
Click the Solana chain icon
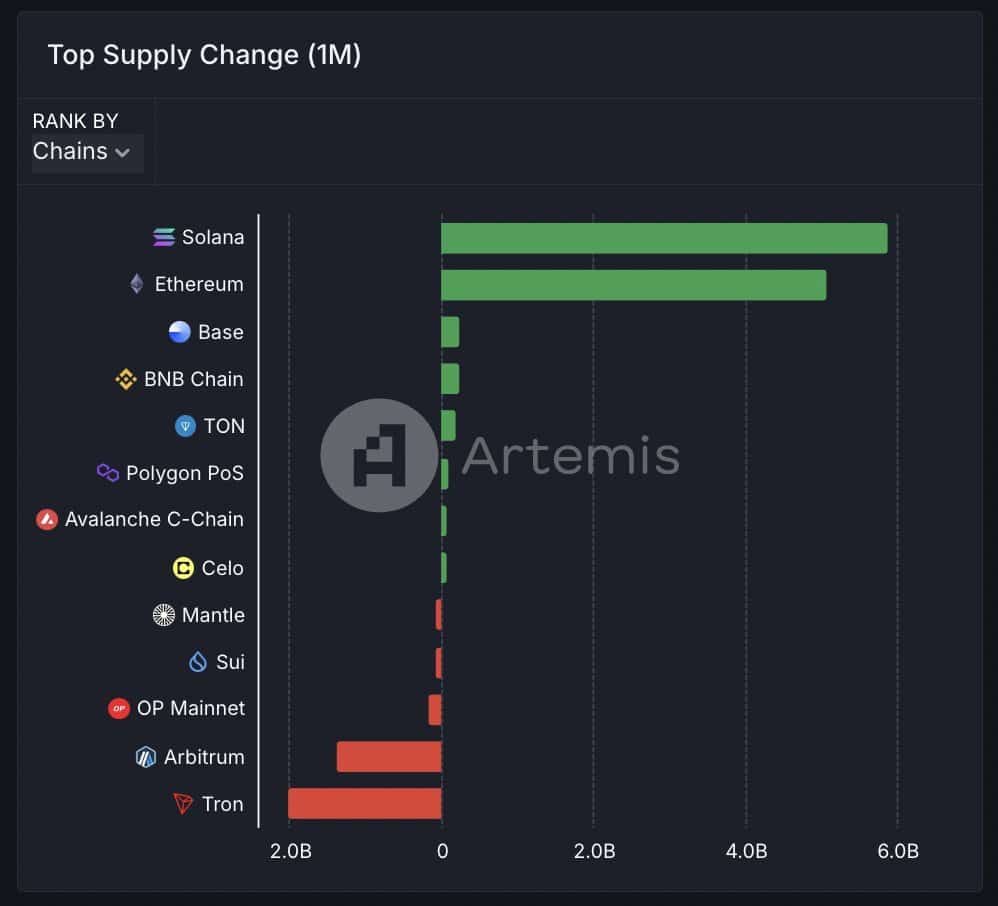point(164,237)
